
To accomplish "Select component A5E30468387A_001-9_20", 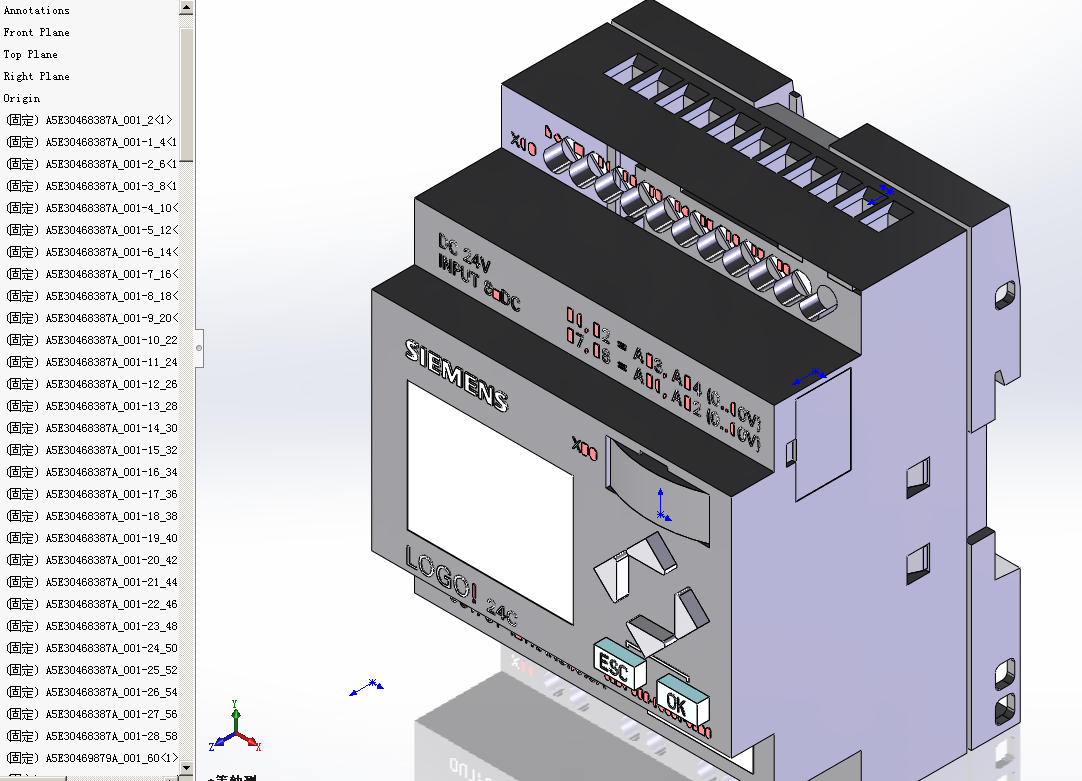I will tap(91, 319).
